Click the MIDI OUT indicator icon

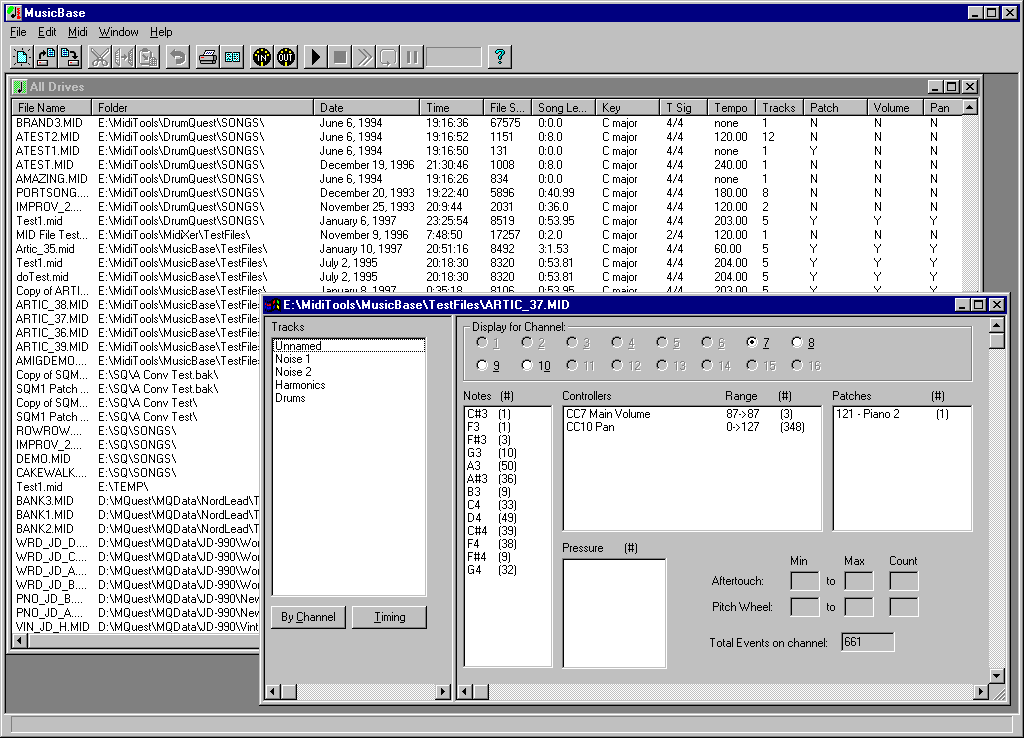(x=285, y=57)
